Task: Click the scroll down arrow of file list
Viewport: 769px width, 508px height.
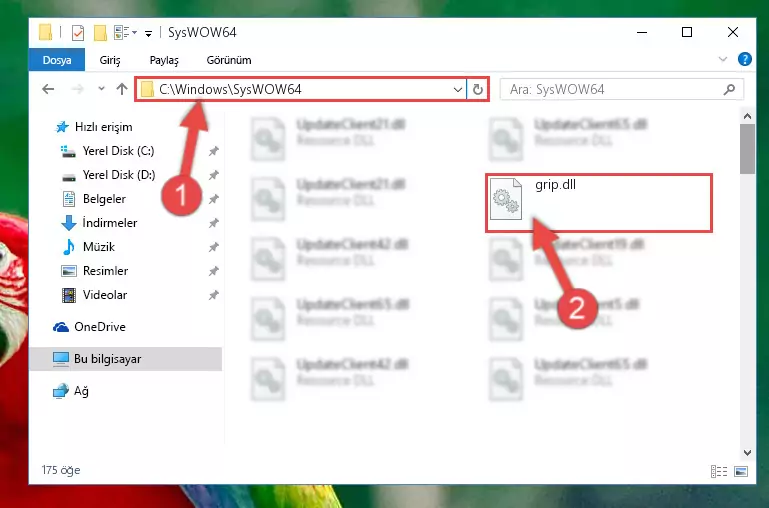Action: [x=747, y=453]
